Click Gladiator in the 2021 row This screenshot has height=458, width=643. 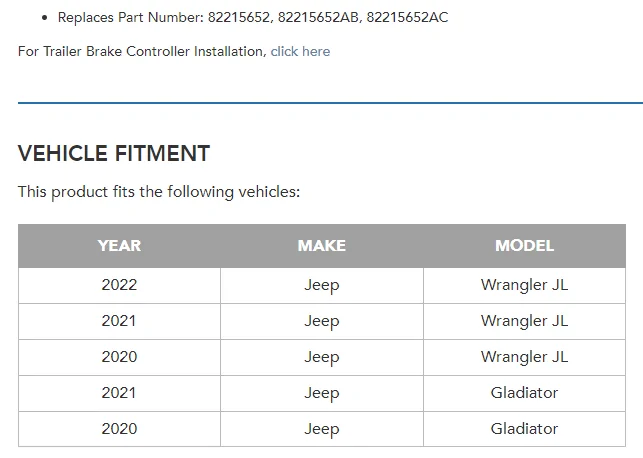pos(524,393)
